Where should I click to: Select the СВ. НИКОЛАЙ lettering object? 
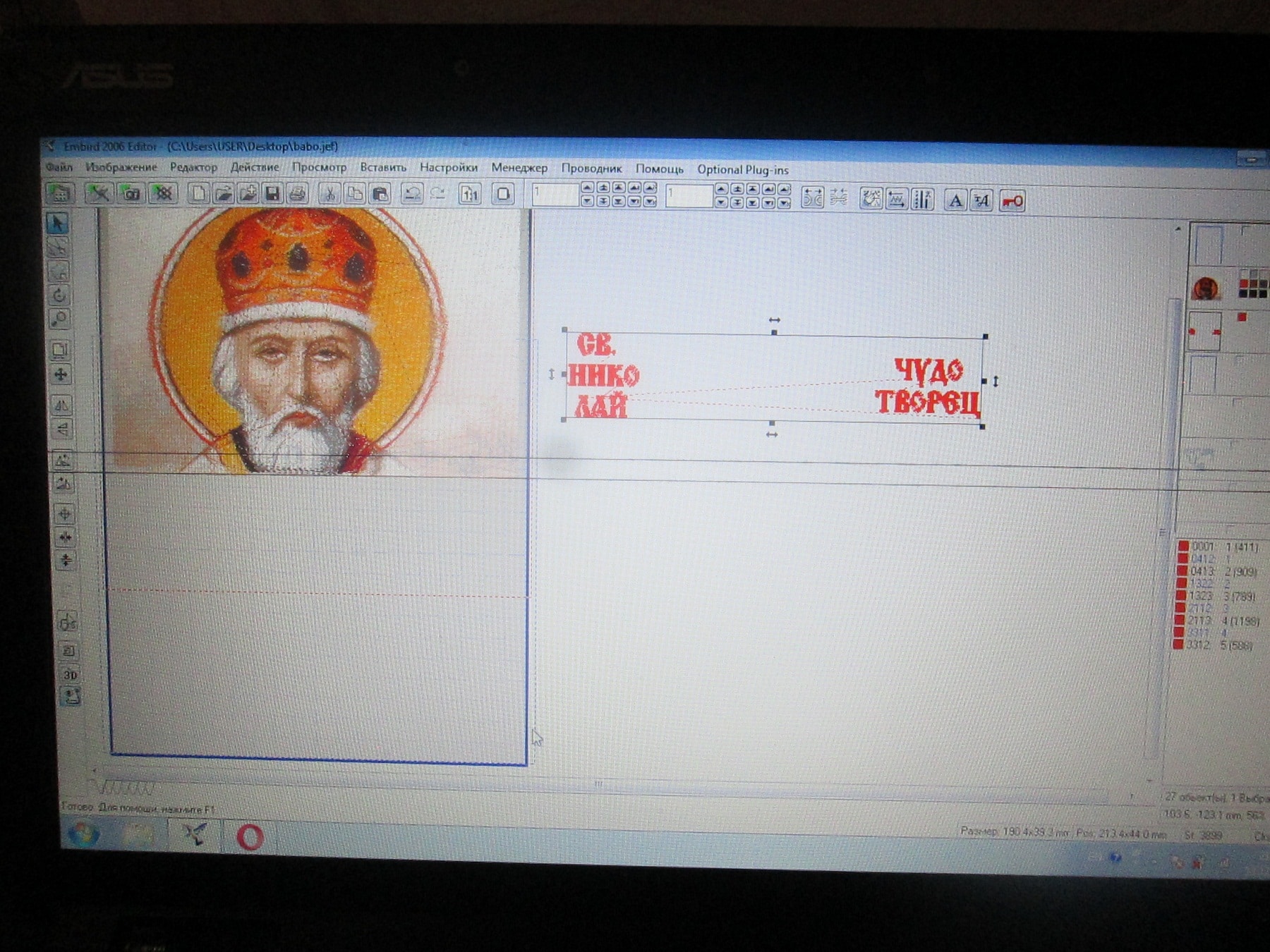click(603, 376)
